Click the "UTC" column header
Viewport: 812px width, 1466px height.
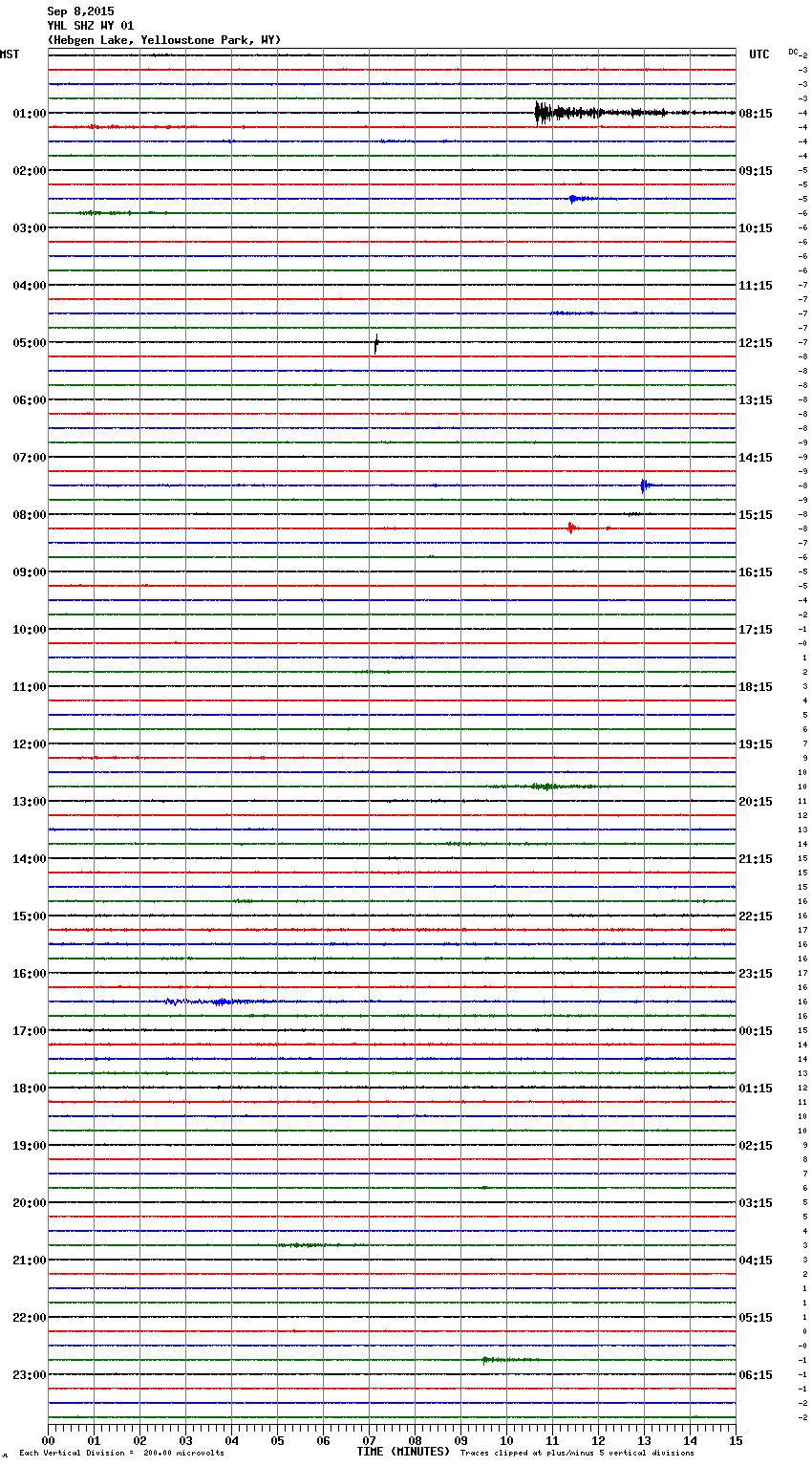[759, 54]
